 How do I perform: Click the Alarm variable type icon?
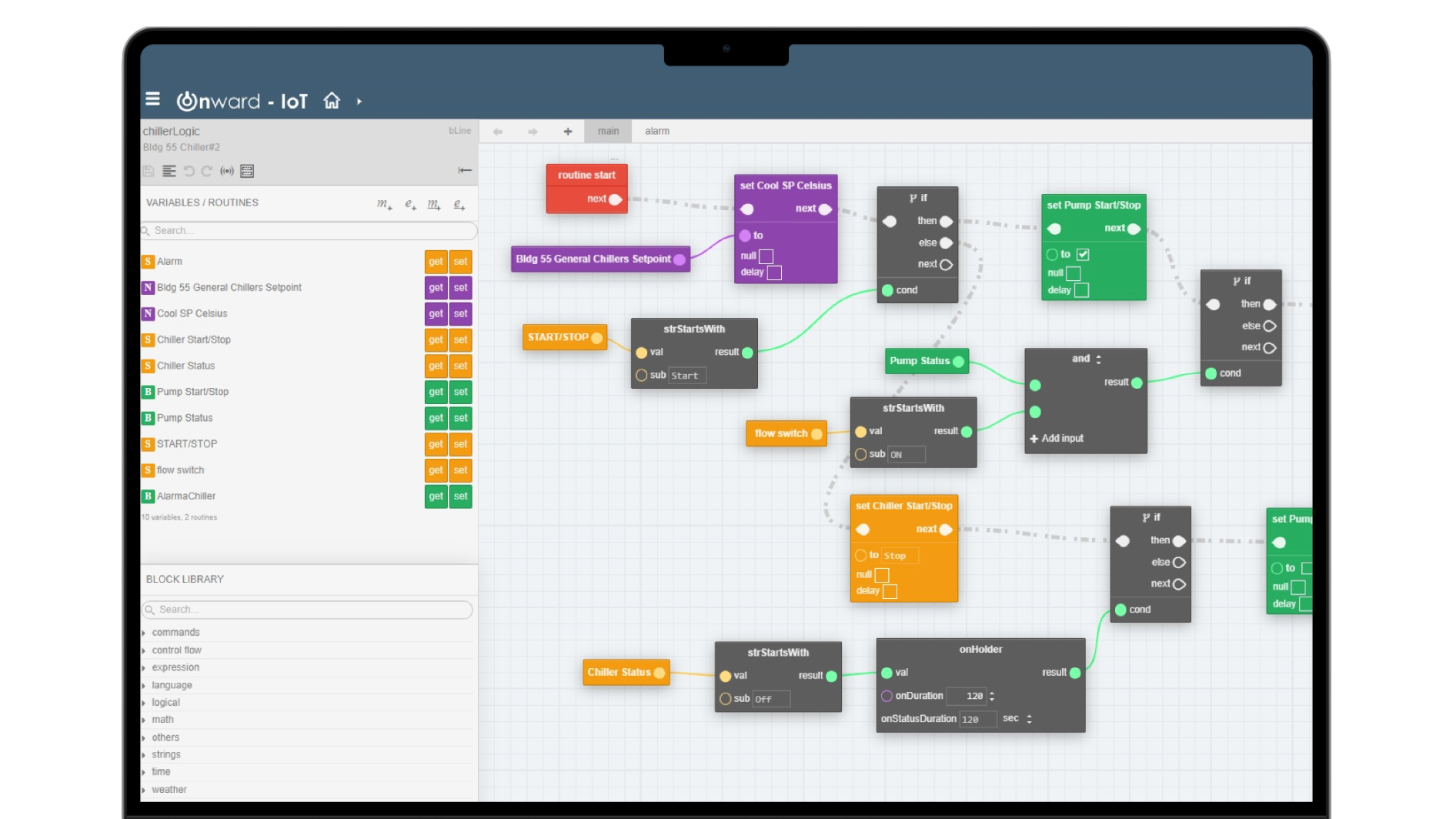click(148, 262)
